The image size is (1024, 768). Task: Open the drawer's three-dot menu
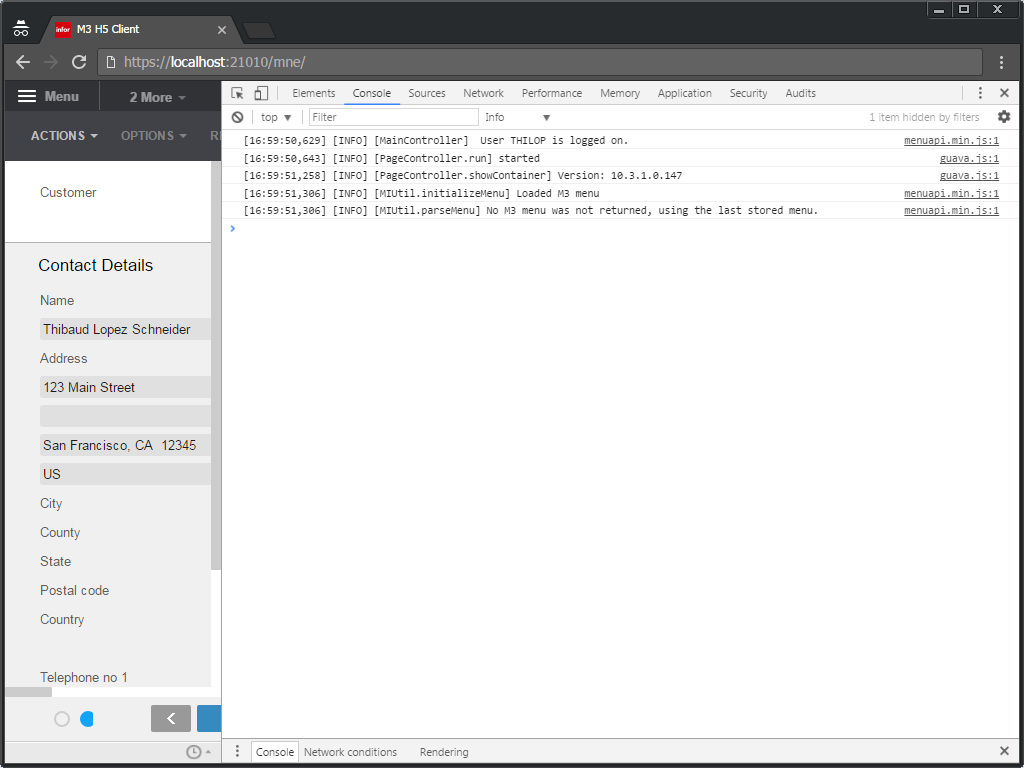(x=237, y=752)
